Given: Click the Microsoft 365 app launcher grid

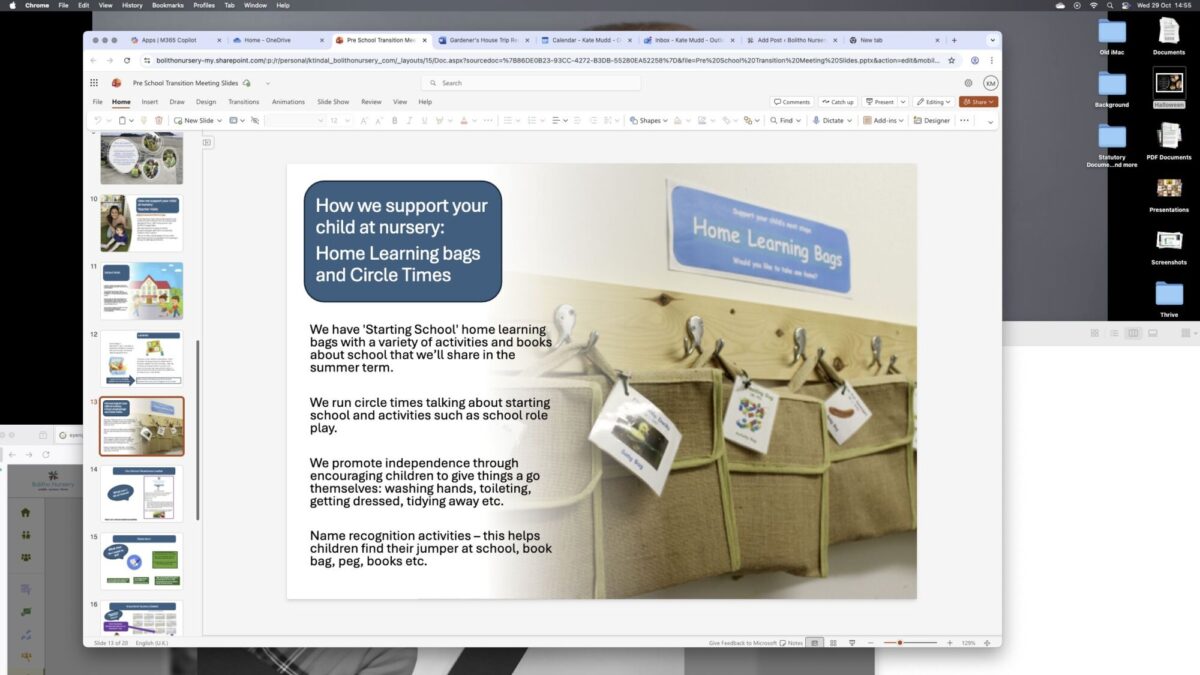Looking at the screenshot, I should click(x=94, y=83).
